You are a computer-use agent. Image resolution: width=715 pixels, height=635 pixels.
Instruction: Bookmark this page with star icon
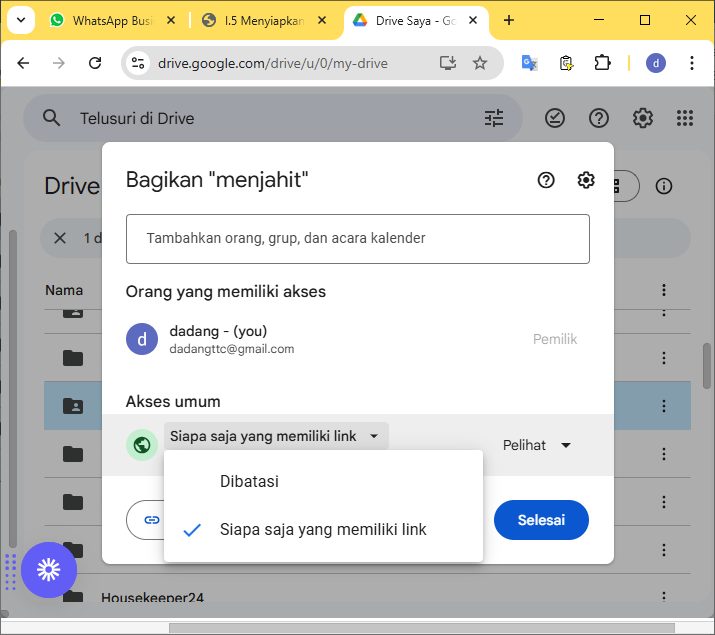(x=480, y=63)
